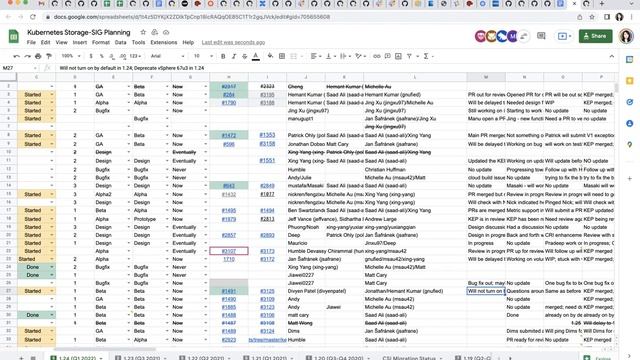
Task: Check the cloud save status icon
Action: coord(166,32)
